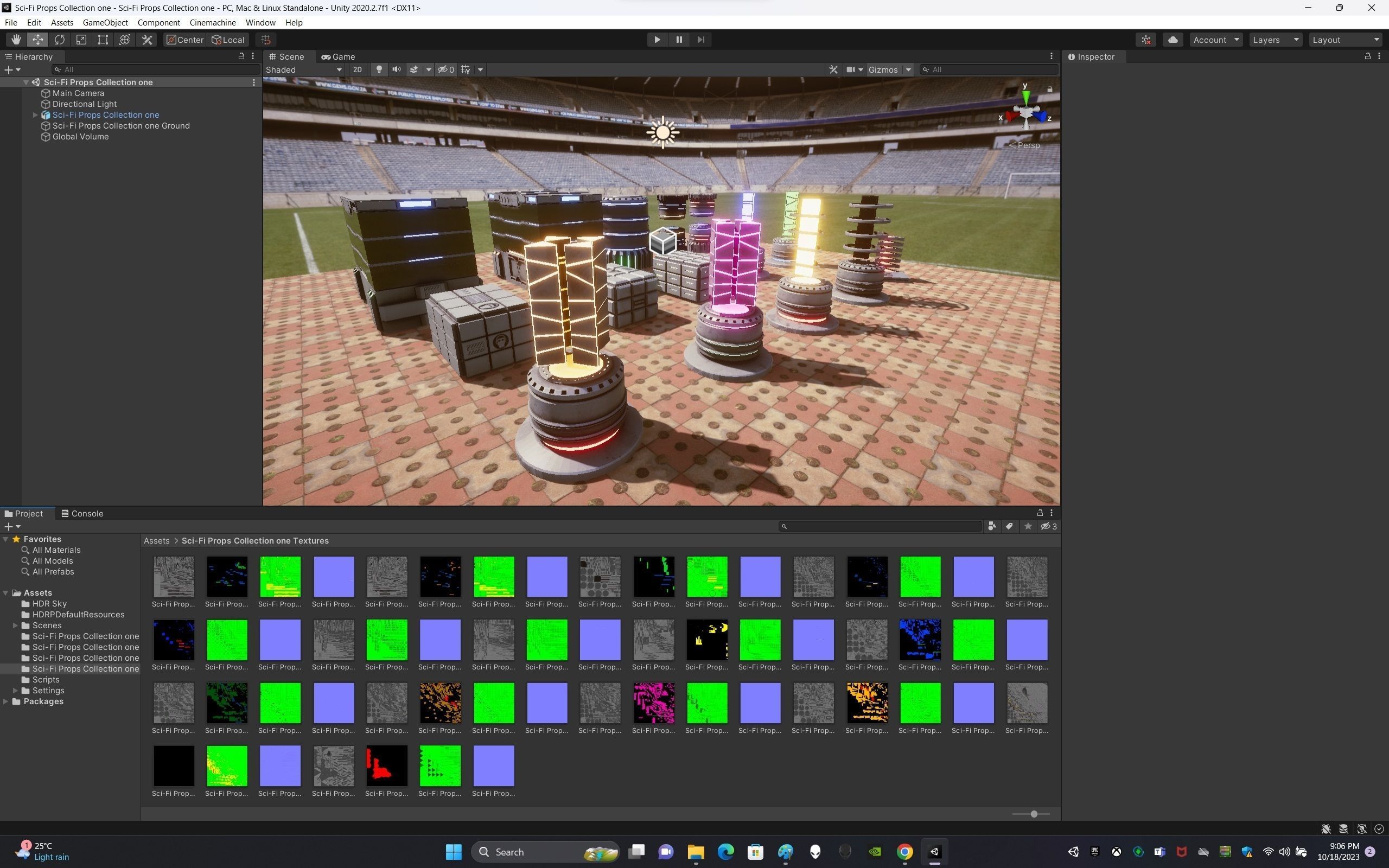Select the Rotate tool
This screenshot has height=868, width=1389.
click(59, 40)
